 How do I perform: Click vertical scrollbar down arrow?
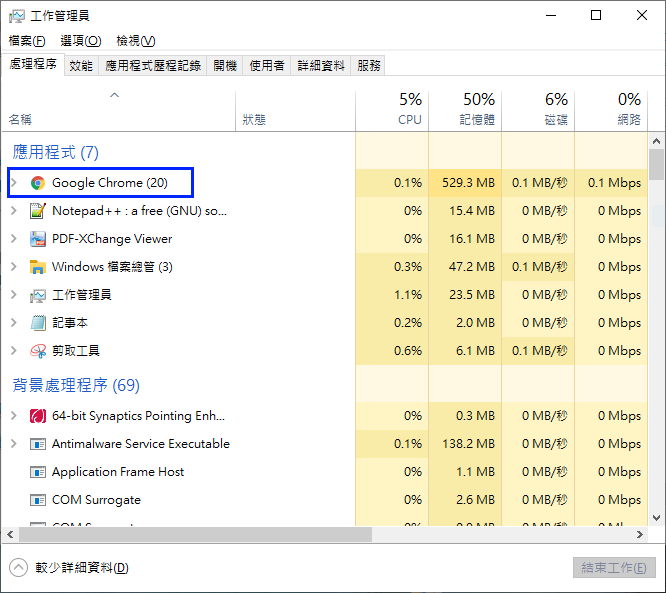[x=657, y=518]
